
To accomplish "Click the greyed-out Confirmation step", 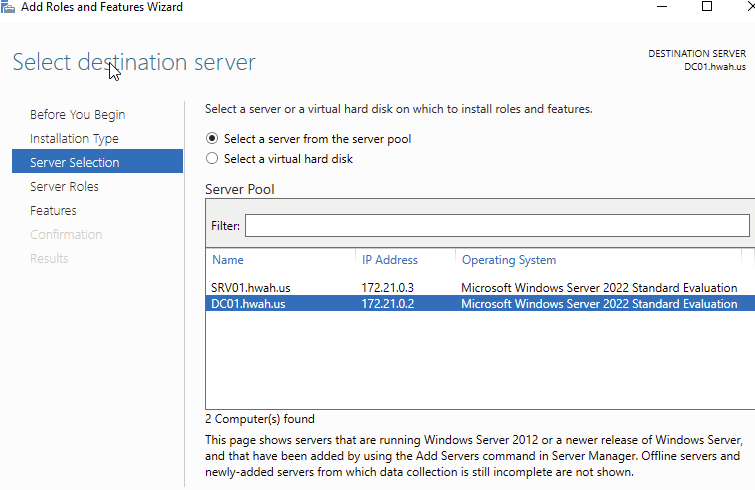I will 66,235.
